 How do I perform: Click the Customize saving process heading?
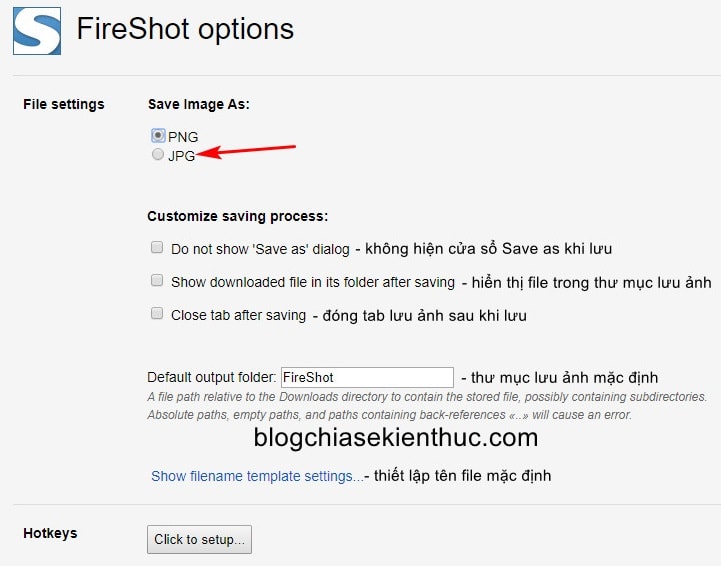(238, 216)
